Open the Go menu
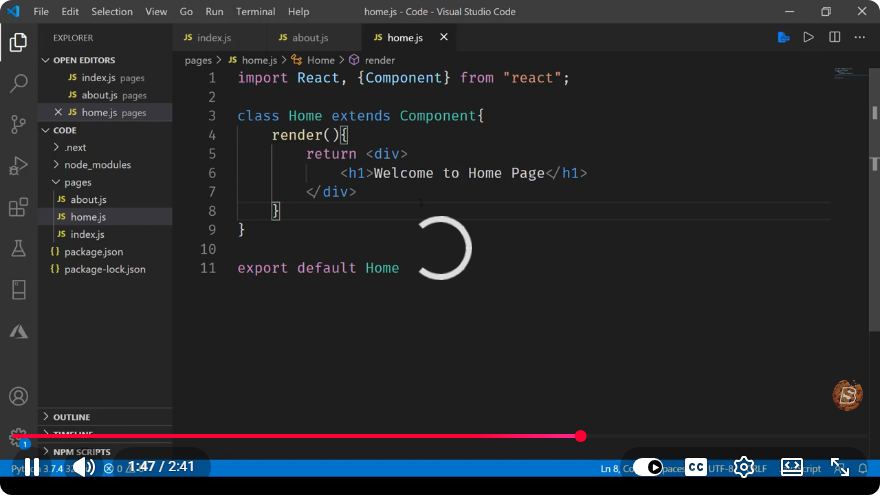 point(186,11)
